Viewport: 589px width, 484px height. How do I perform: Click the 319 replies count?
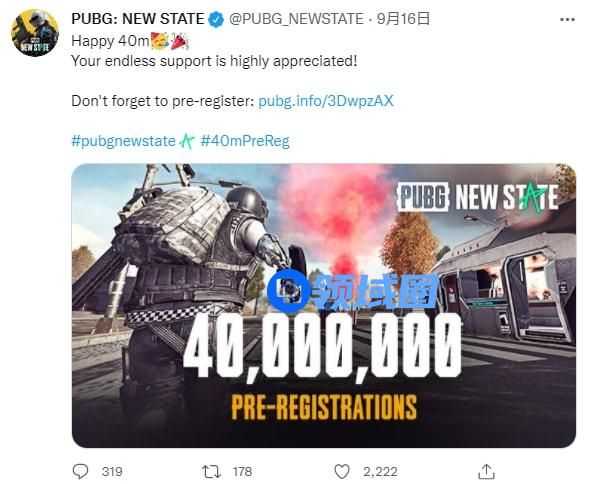(x=112, y=472)
